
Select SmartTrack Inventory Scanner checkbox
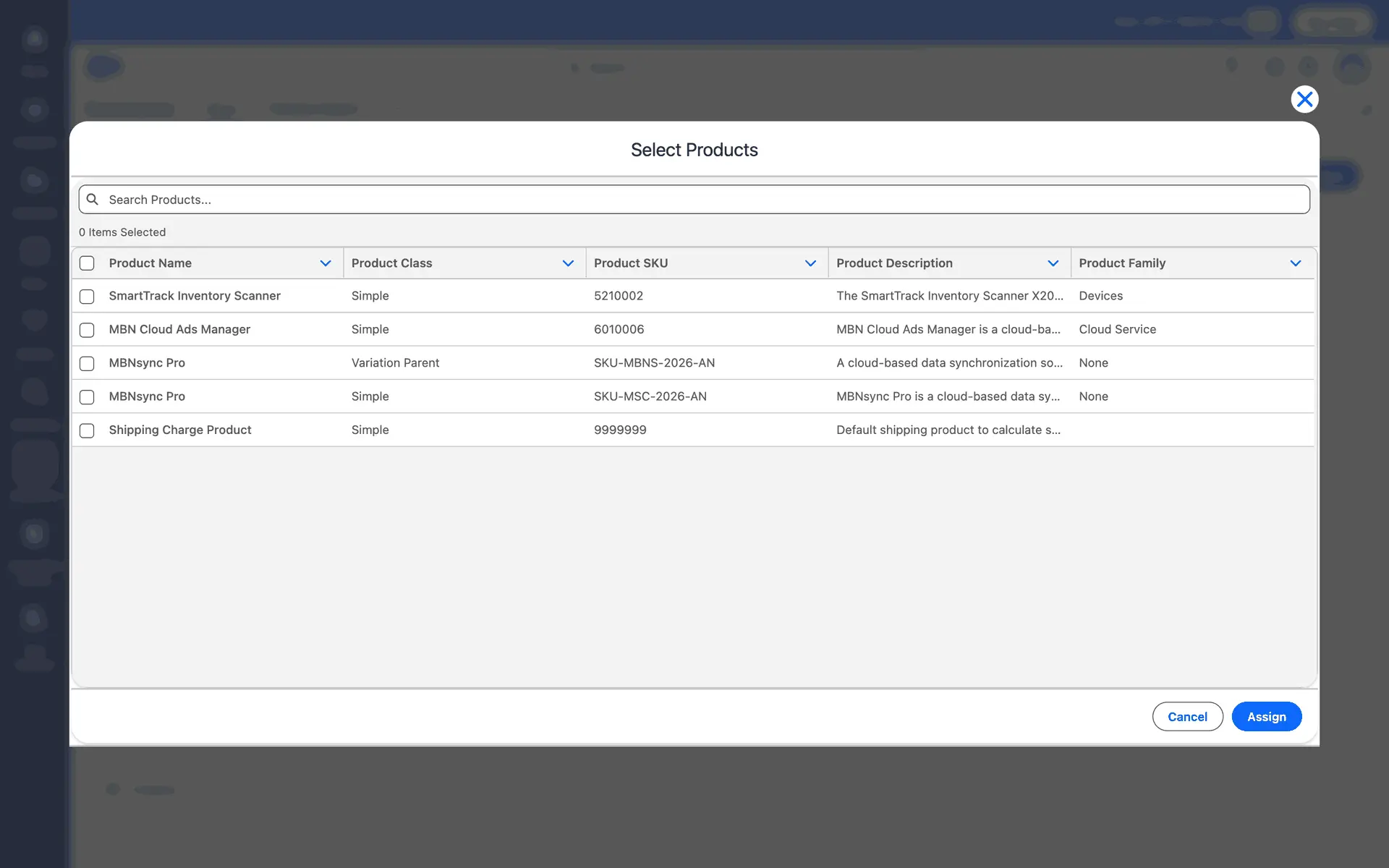[x=87, y=297]
